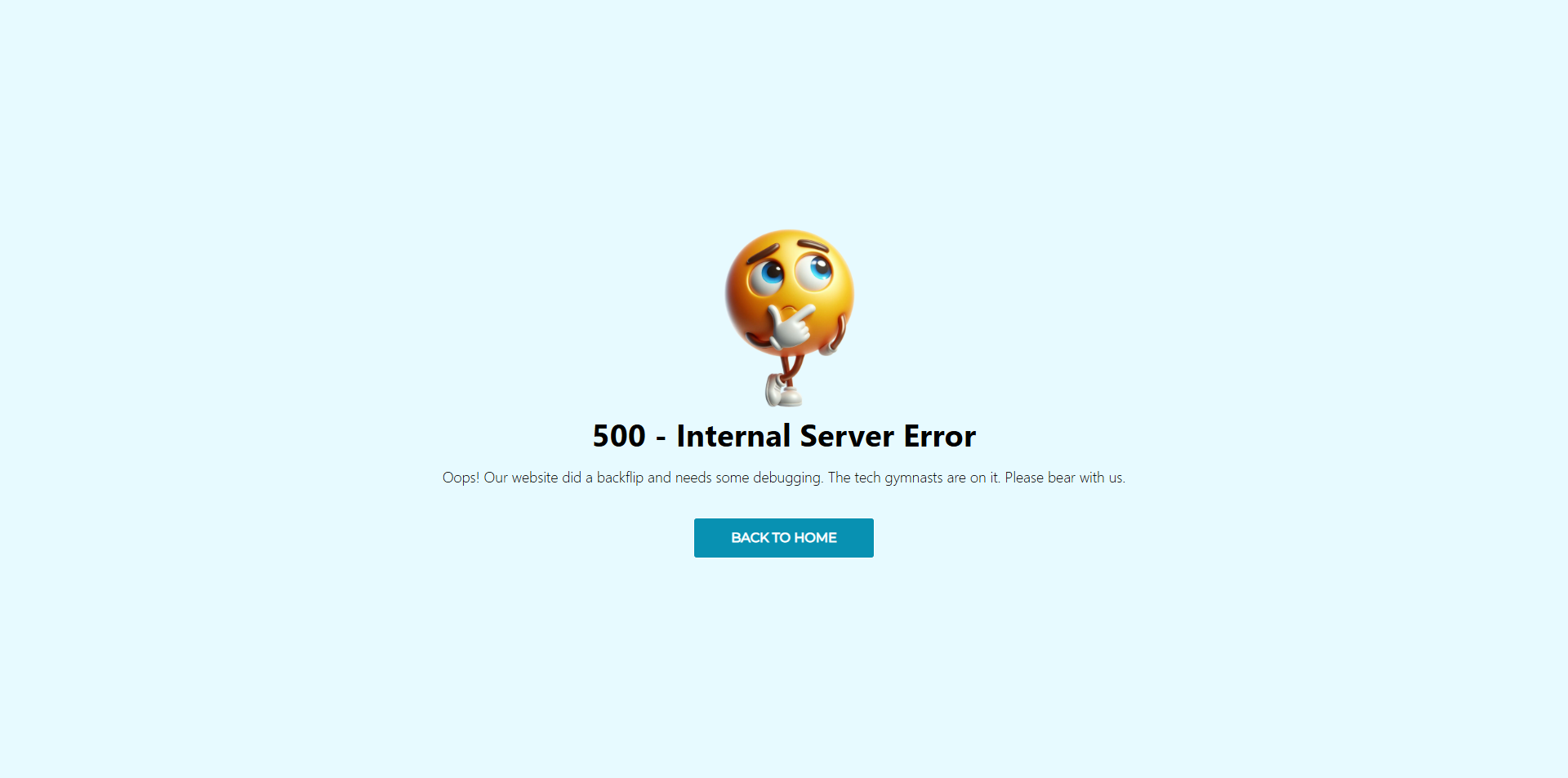Click the word 'Internal' in the heading
Image resolution: width=1568 pixels, height=778 pixels.
733,436
